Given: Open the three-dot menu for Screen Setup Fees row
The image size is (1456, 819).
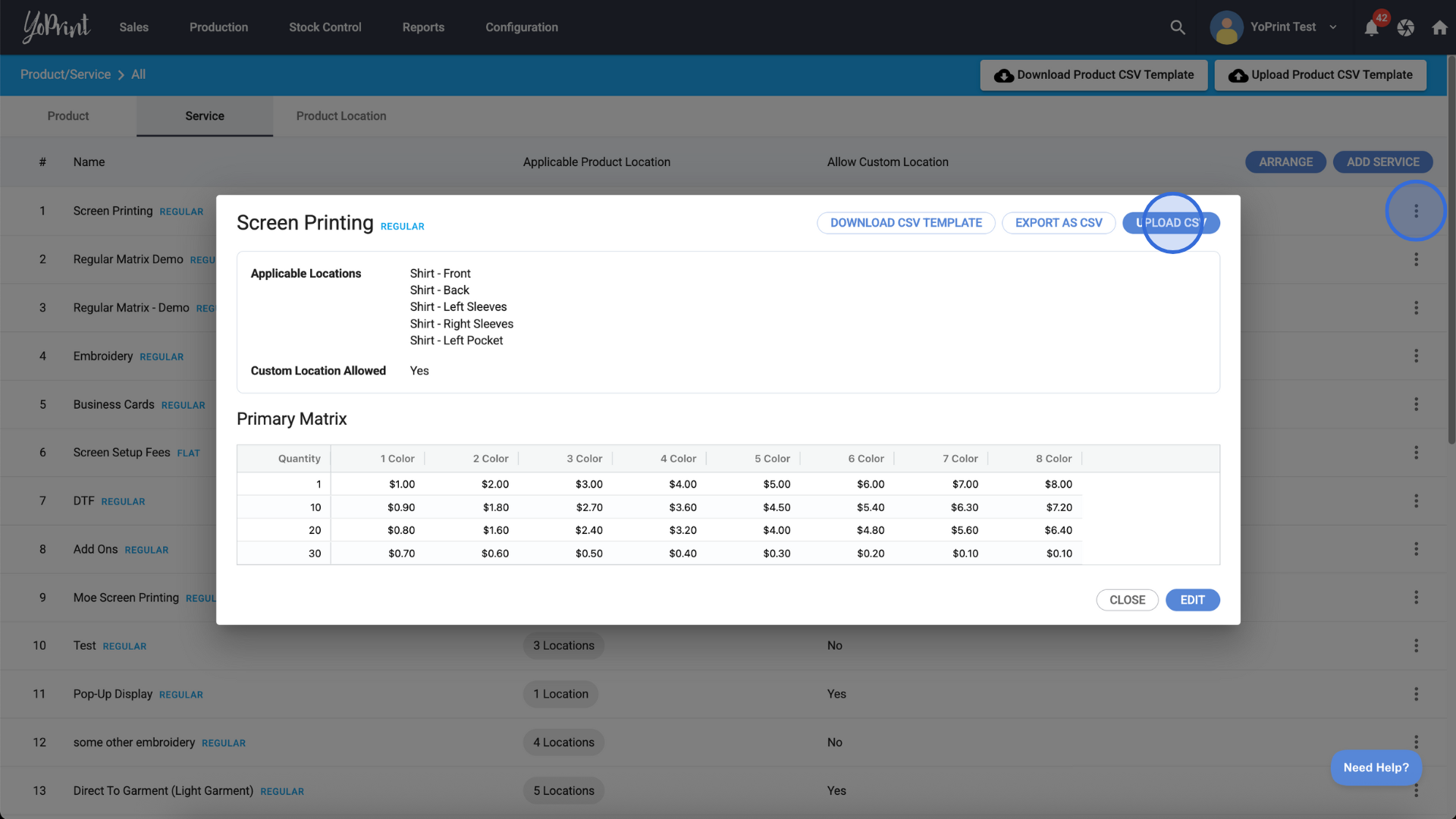Looking at the screenshot, I should (1416, 453).
